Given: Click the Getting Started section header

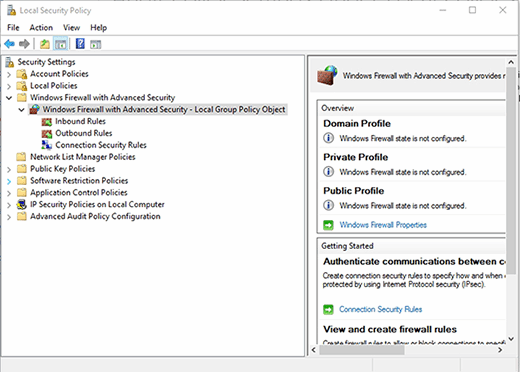Looking at the screenshot, I should click(x=347, y=246).
